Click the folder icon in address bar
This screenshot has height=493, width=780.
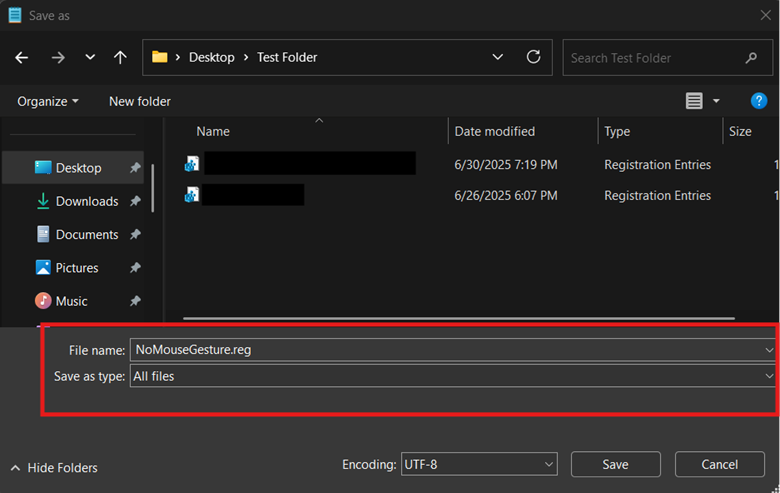pyautogui.click(x=159, y=57)
